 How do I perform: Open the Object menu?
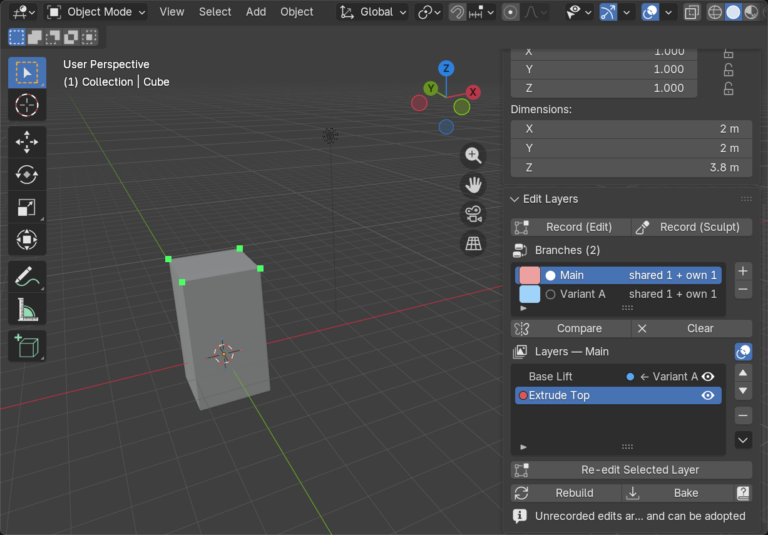(x=296, y=12)
